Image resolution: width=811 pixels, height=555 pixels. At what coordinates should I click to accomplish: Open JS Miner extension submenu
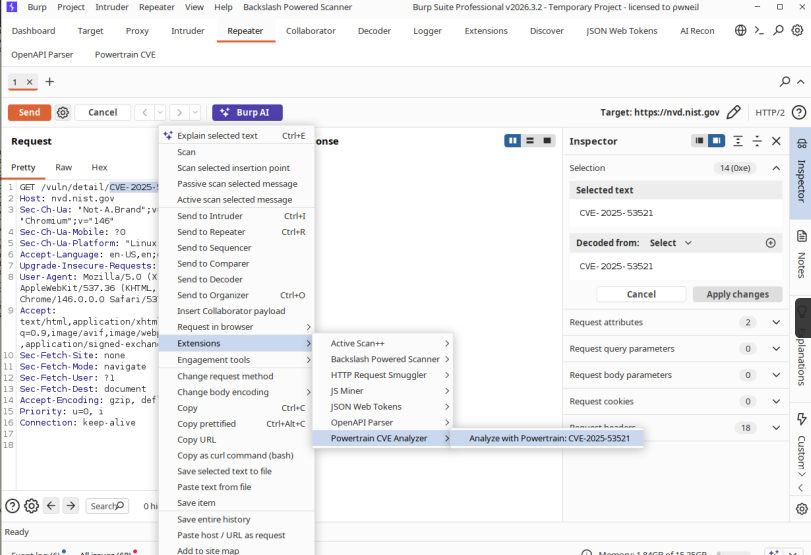tap(382, 391)
